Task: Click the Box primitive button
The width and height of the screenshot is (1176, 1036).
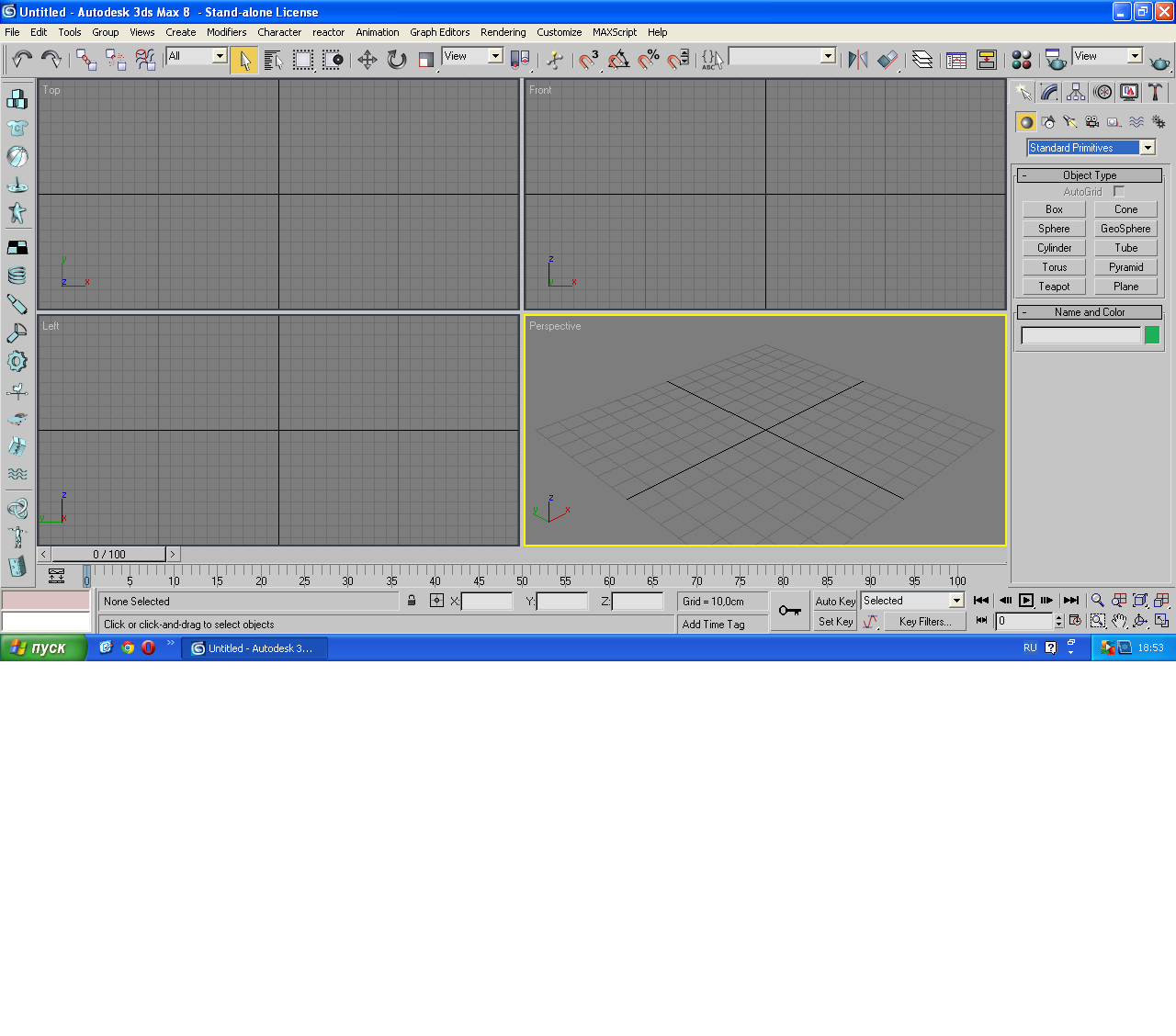Action: click(1054, 209)
